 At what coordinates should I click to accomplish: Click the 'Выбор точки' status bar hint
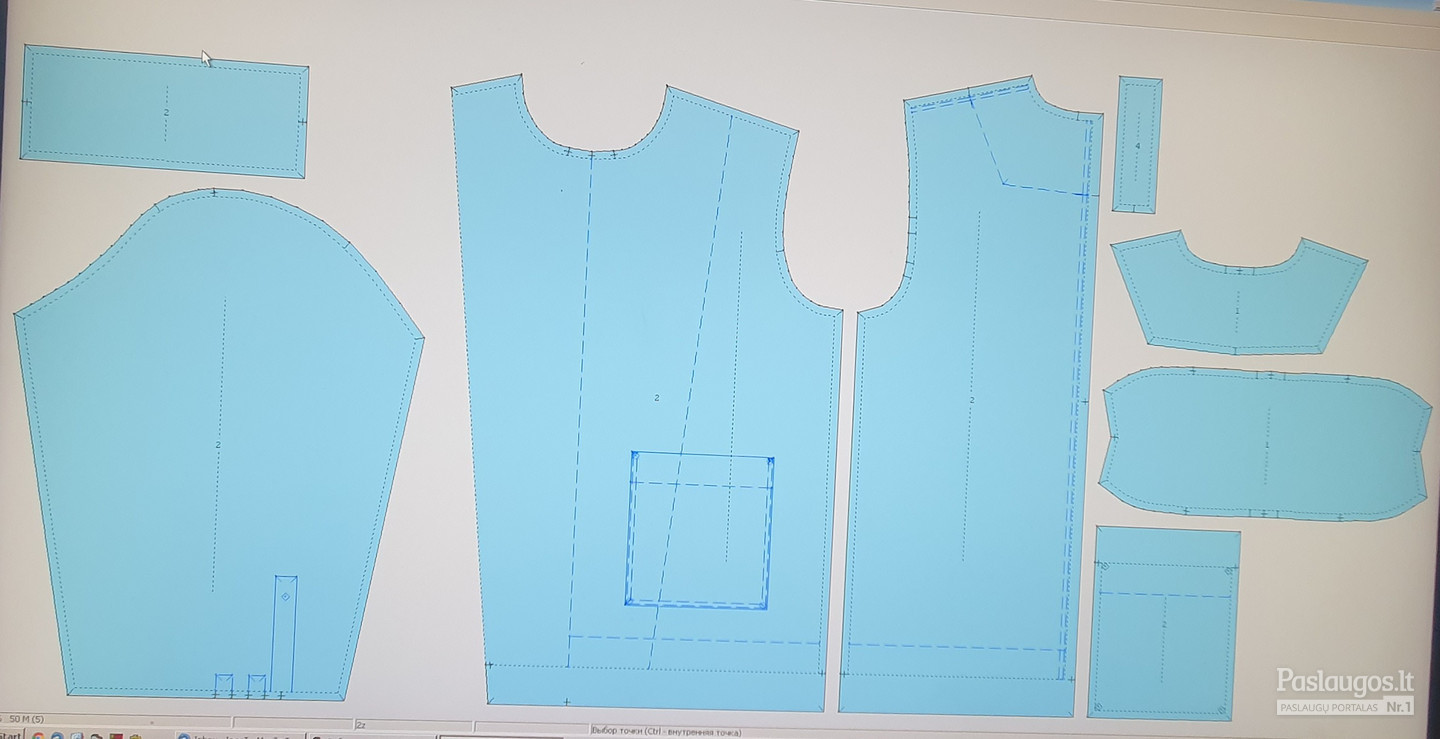[666, 731]
